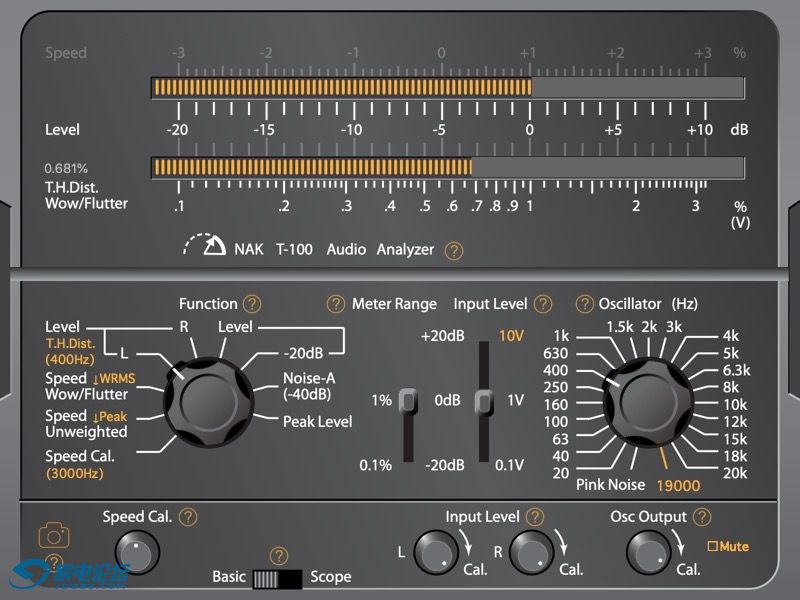Take a snapshot with the camera icon
This screenshot has height=600, width=800.
54,535
